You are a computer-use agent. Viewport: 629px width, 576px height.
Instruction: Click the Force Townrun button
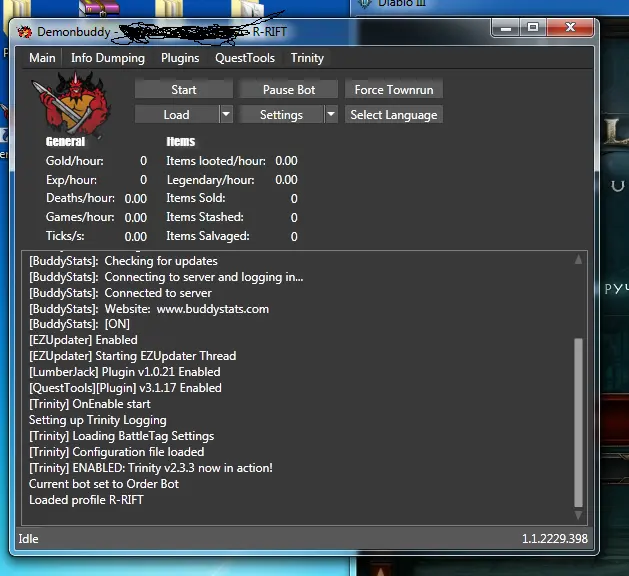(x=394, y=89)
